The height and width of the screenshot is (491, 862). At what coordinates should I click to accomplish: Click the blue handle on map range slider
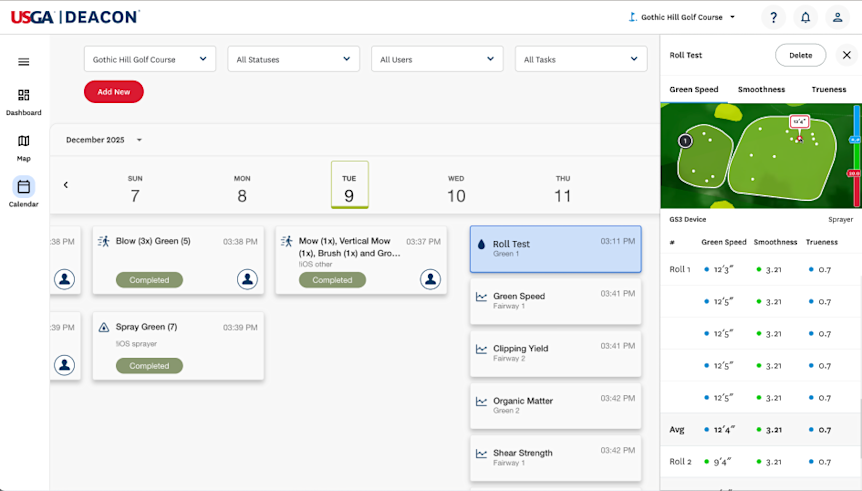855,140
